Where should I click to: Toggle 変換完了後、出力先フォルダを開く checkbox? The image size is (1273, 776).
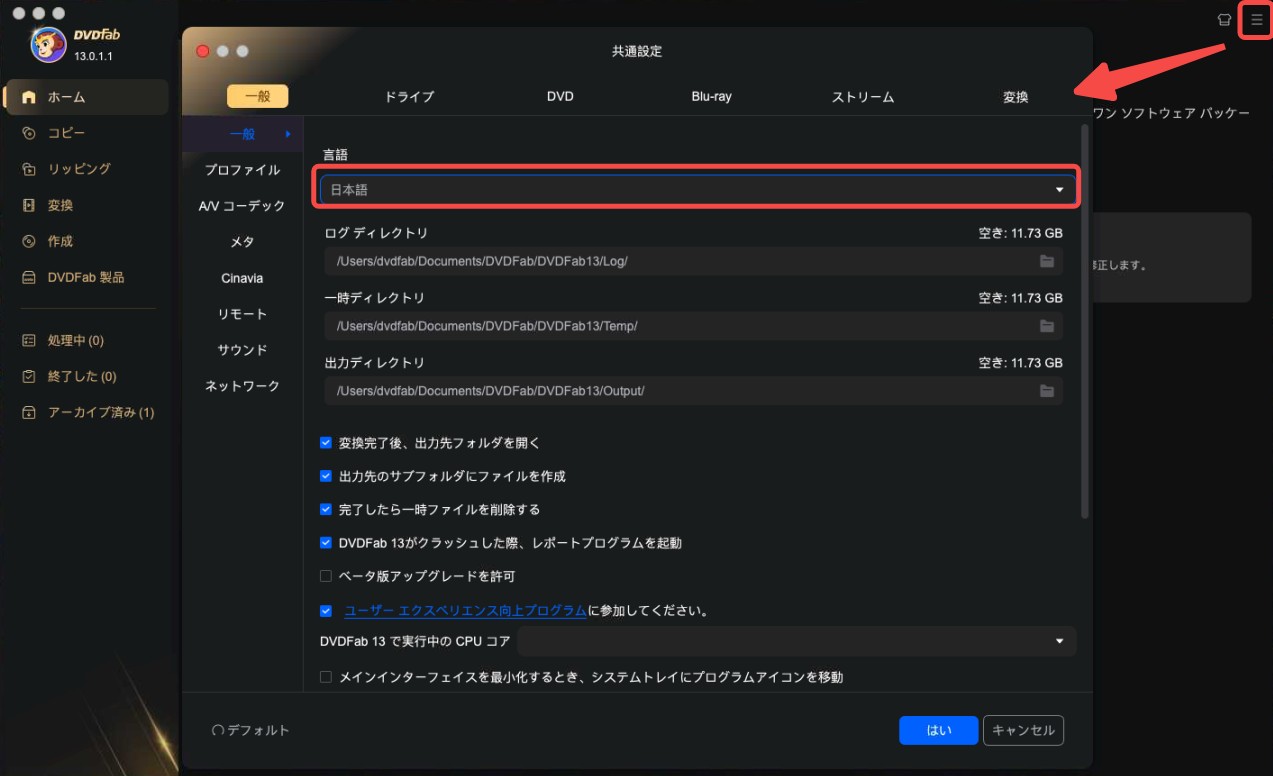point(325,442)
